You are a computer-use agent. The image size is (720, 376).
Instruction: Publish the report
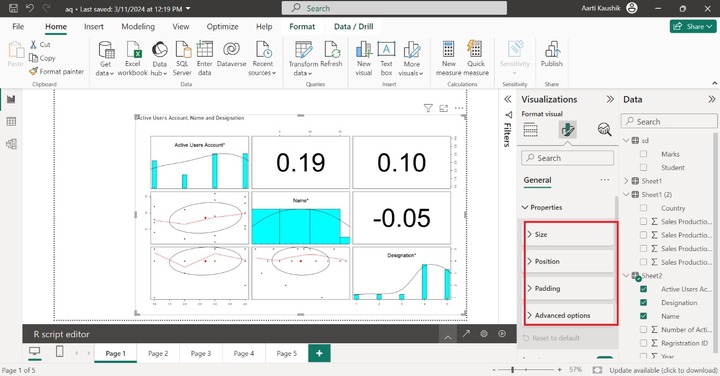(551, 54)
